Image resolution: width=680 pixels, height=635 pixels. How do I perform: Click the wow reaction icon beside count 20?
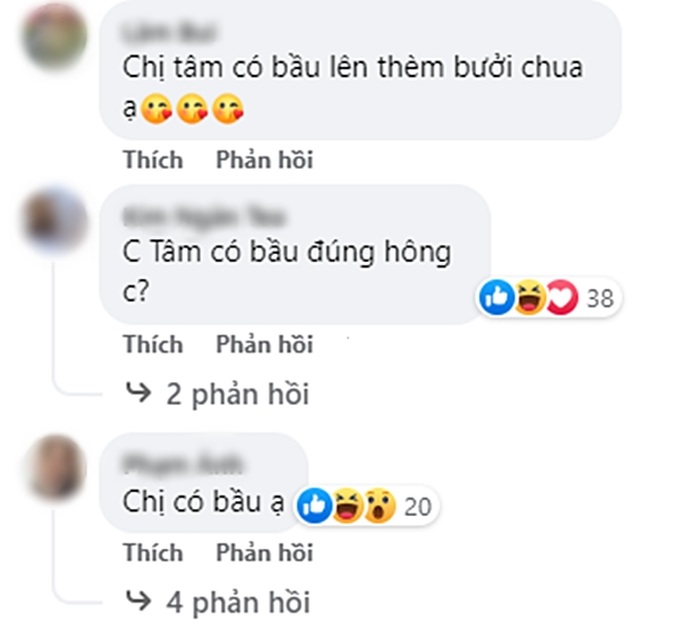point(379,505)
